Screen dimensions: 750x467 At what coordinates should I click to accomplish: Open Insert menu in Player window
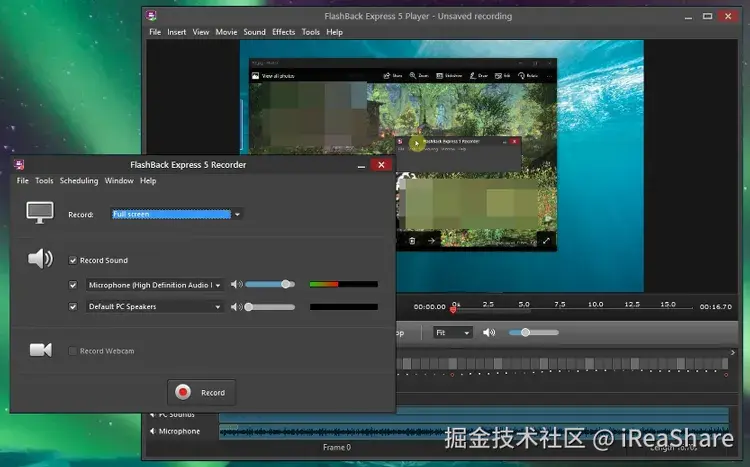coord(176,32)
